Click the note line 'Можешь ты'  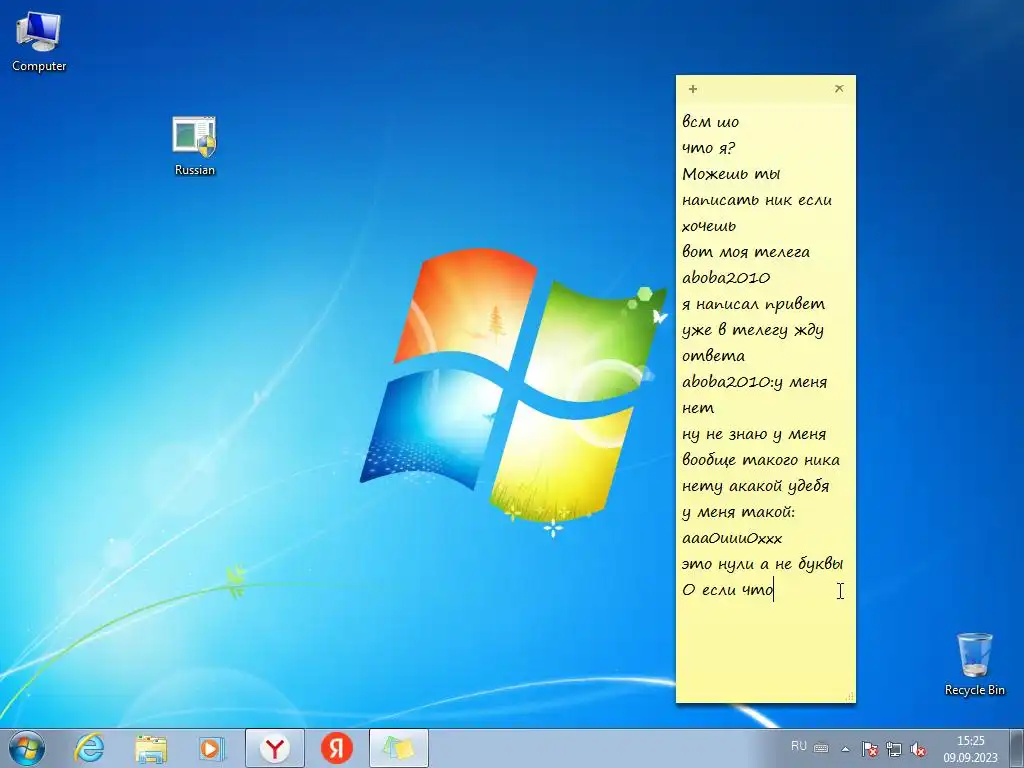pyautogui.click(x=731, y=174)
